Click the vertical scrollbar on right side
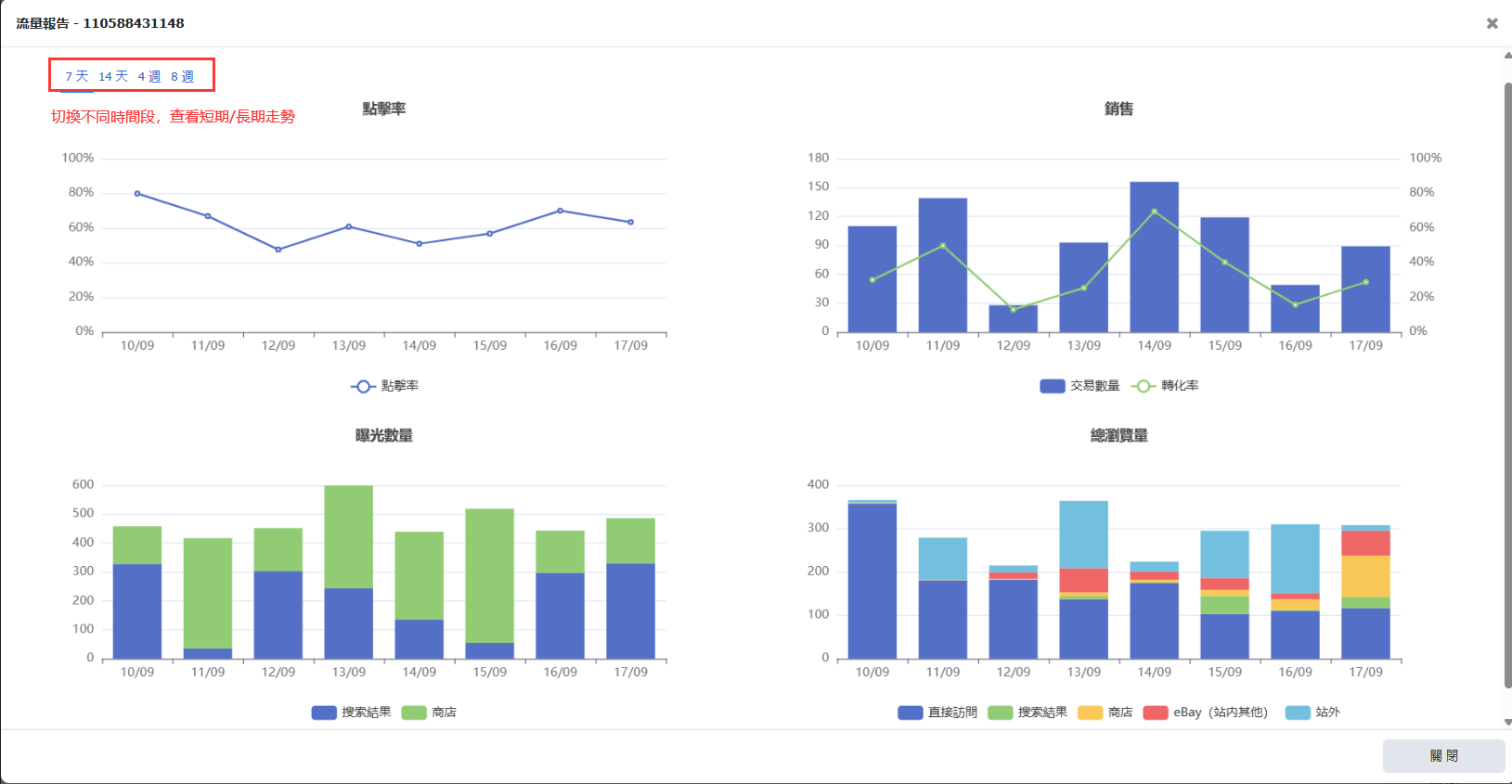This screenshot has height=784, width=1512. [x=1507, y=371]
